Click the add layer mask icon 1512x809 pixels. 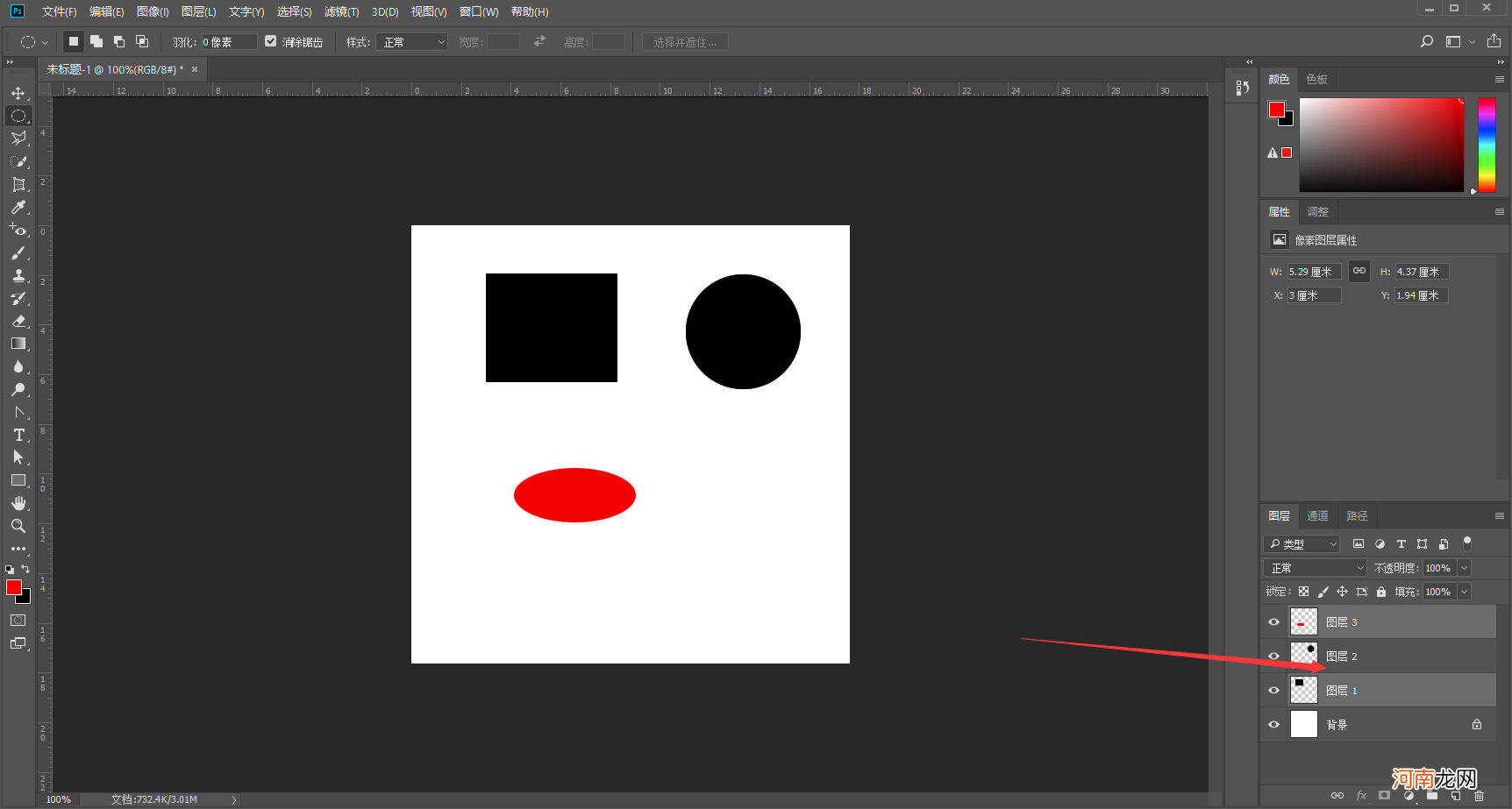tap(1385, 796)
